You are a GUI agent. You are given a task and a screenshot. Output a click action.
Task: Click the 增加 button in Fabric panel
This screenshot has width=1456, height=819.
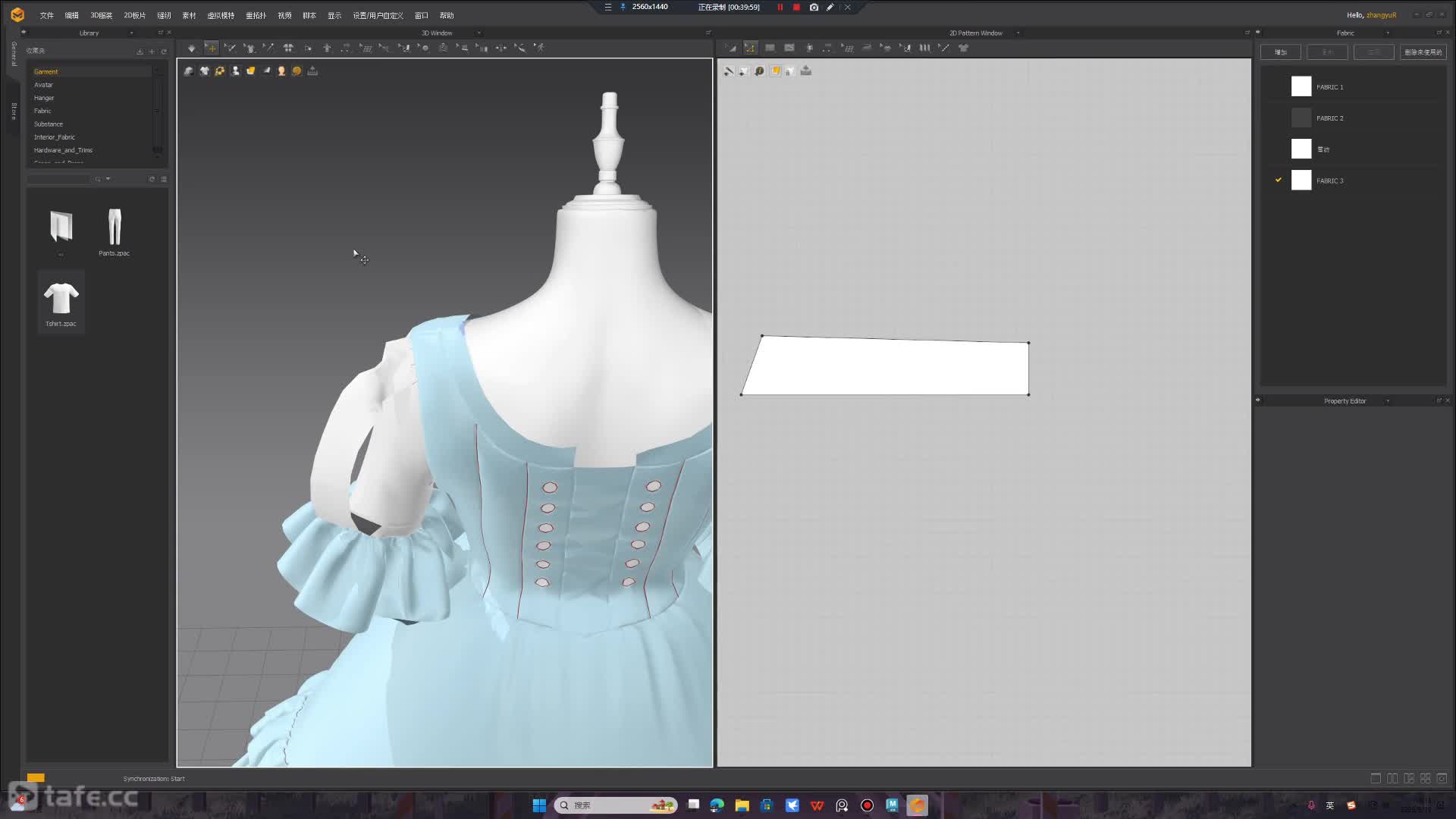click(1280, 52)
